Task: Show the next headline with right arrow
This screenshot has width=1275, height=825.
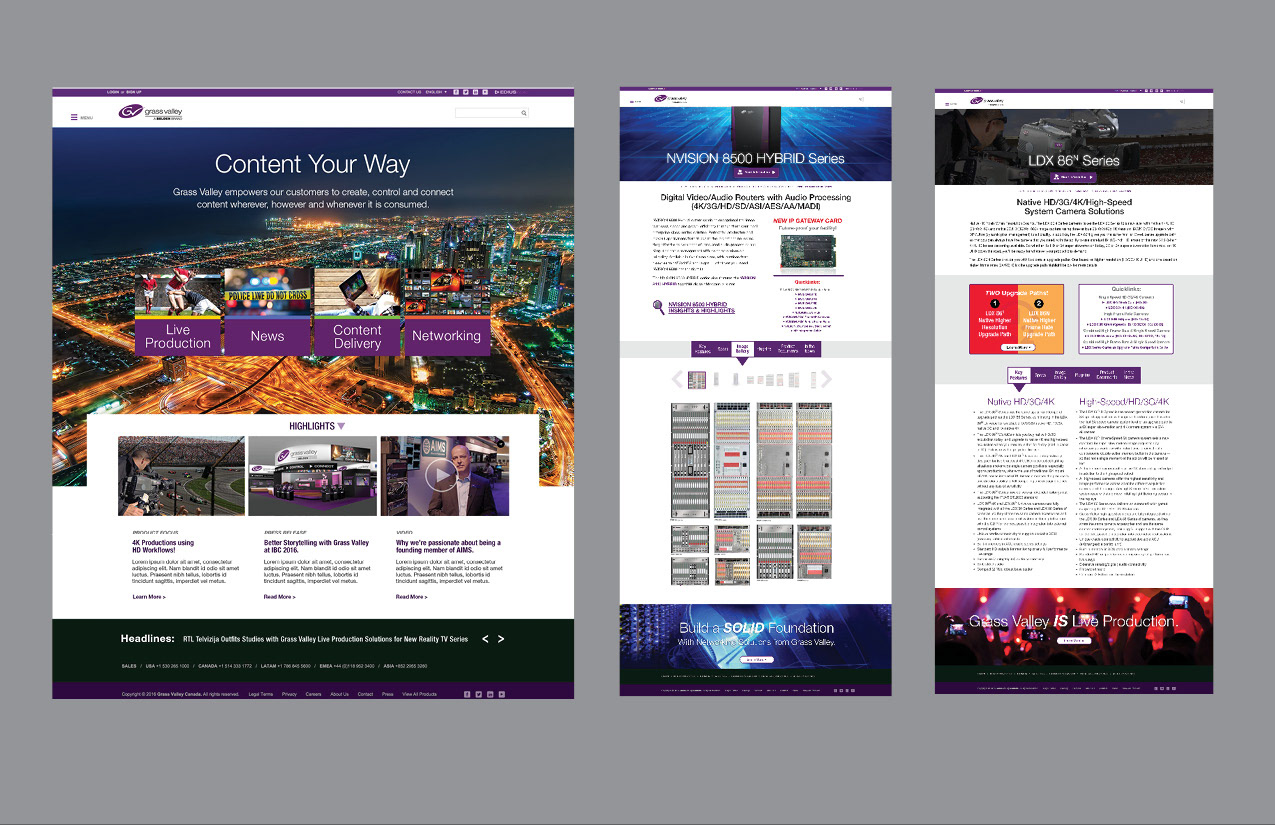Action: point(501,638)
